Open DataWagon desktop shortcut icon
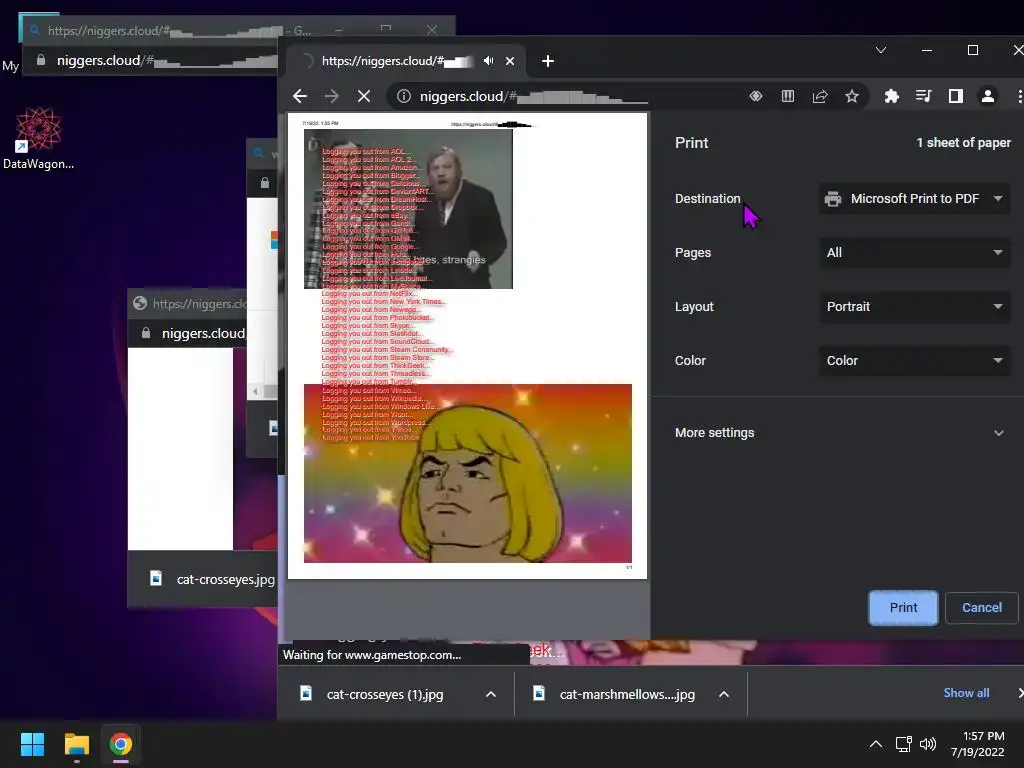This screenshot has width=1024, height=768. pyautogui.click(x=39, y=138)
